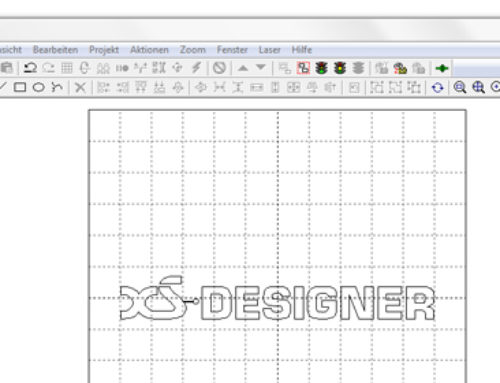Click the lightning bolt toolbar icon

pyautogui.click(x=196, y=68)
